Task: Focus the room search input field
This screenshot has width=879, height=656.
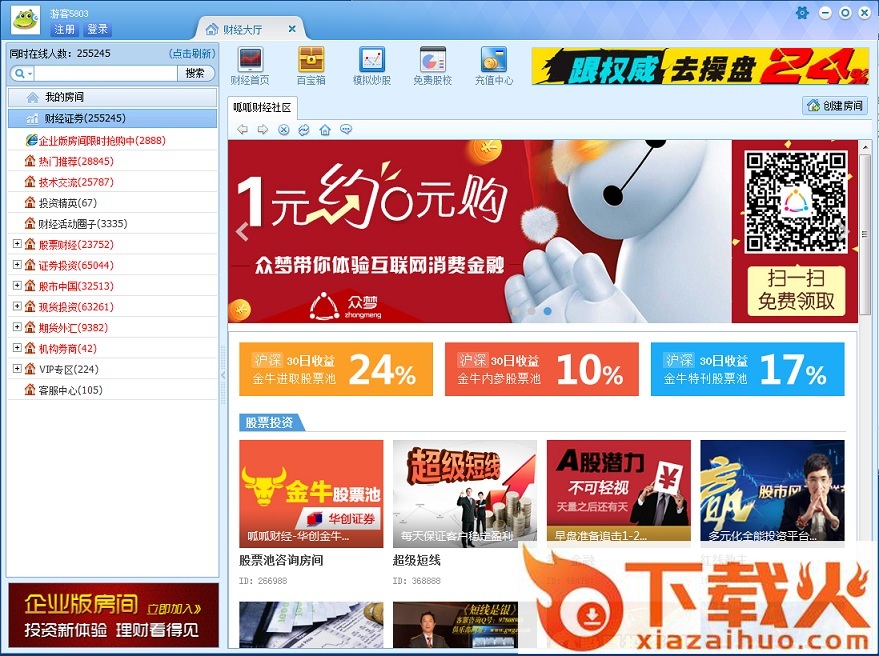Action: tap(105, 73)
